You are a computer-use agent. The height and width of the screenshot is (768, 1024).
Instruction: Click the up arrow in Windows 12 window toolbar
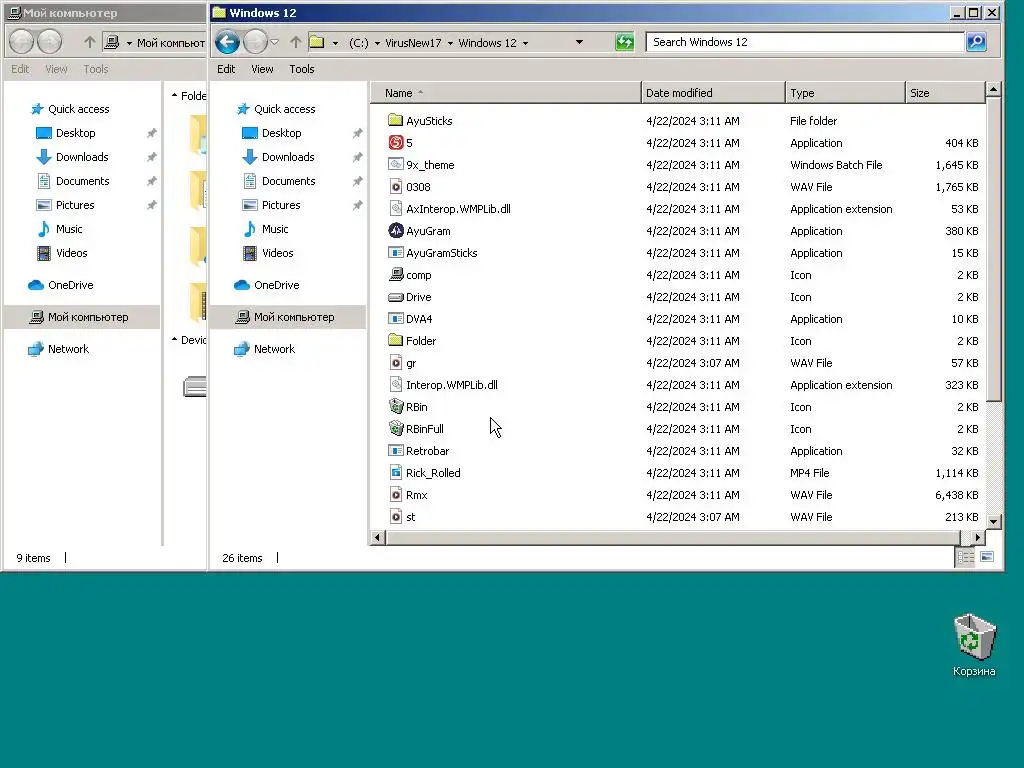click(x=296, y=42)
